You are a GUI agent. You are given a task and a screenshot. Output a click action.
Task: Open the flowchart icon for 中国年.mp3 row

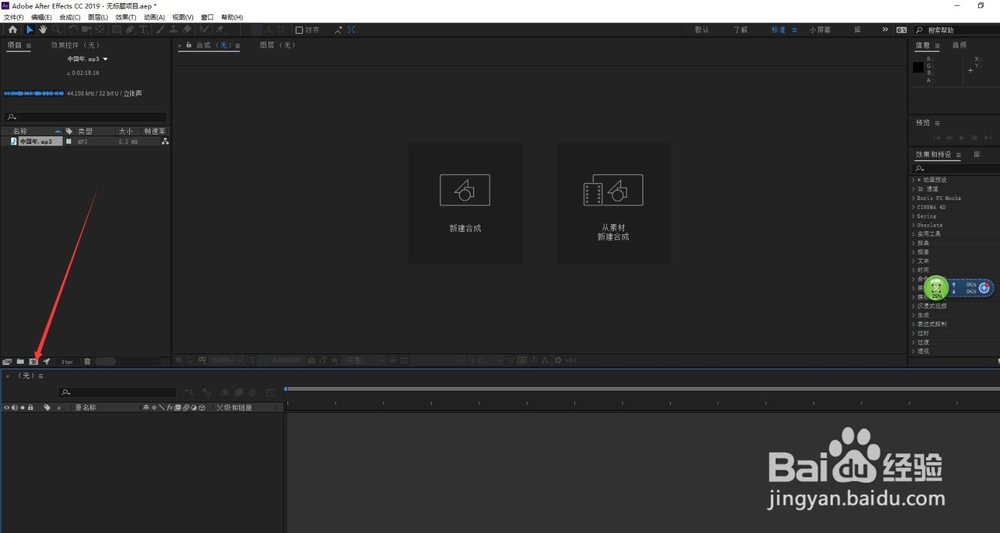coord(165,142)
